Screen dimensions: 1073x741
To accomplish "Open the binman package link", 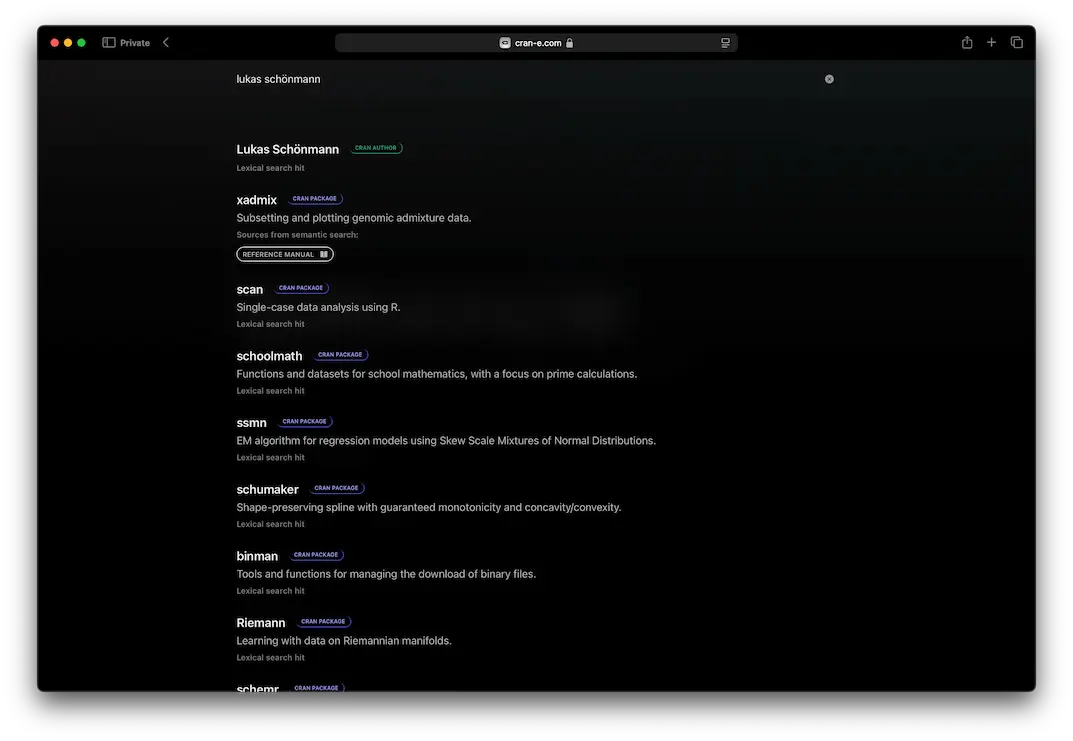I will point(257,556).
